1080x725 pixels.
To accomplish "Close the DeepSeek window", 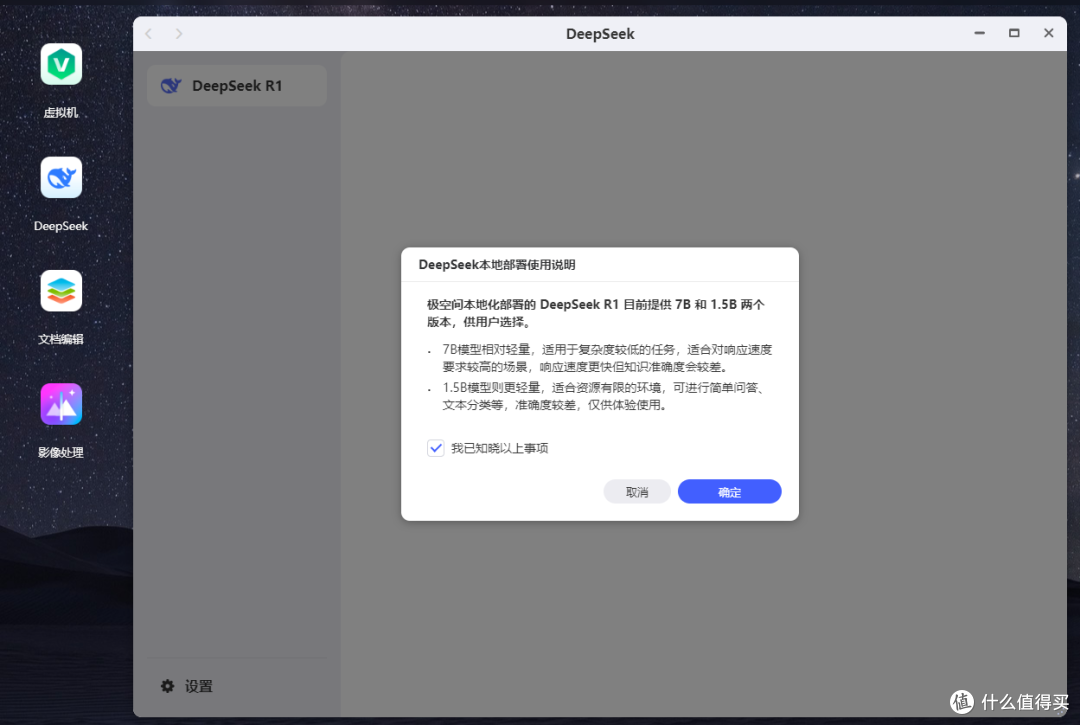I will [1048, 33].
